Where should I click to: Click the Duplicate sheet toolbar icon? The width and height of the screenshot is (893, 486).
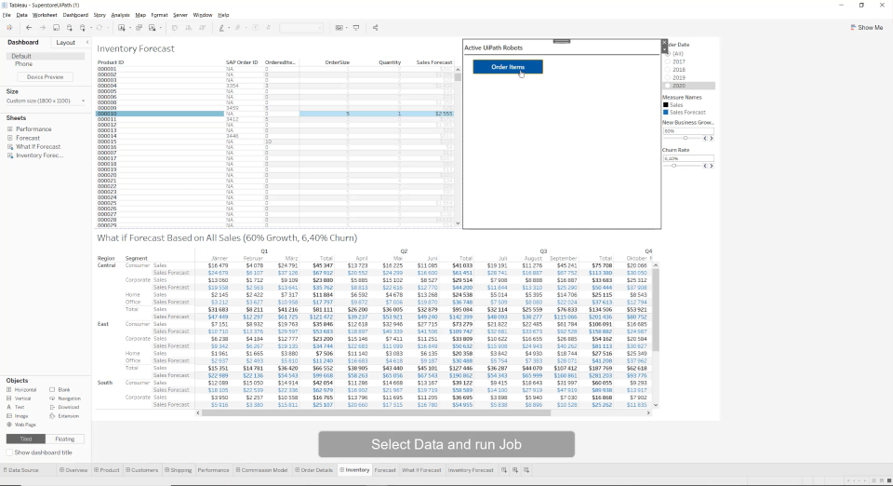coord(138,27)
